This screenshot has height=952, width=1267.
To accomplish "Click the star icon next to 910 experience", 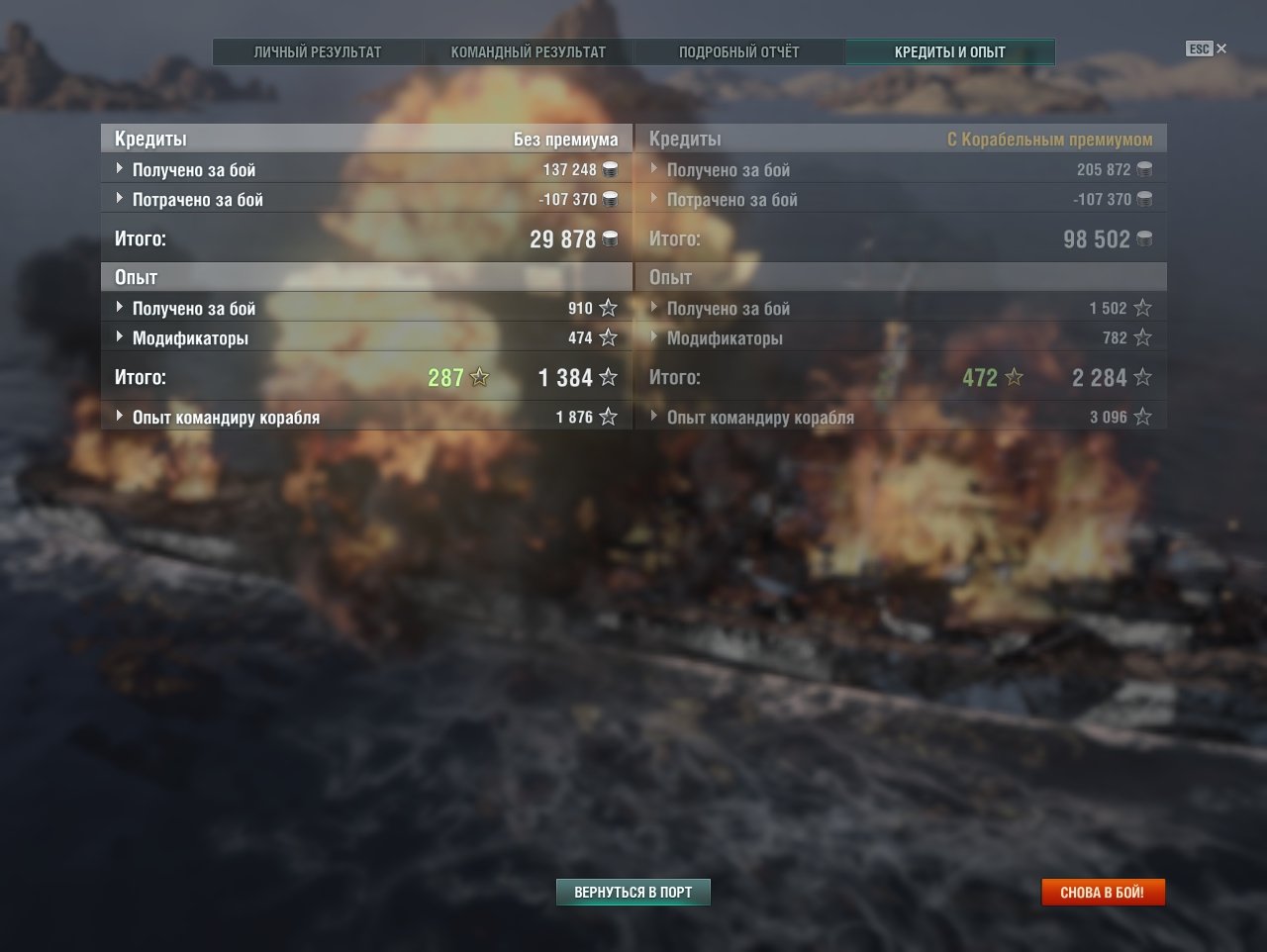I will tap(608, 308).
